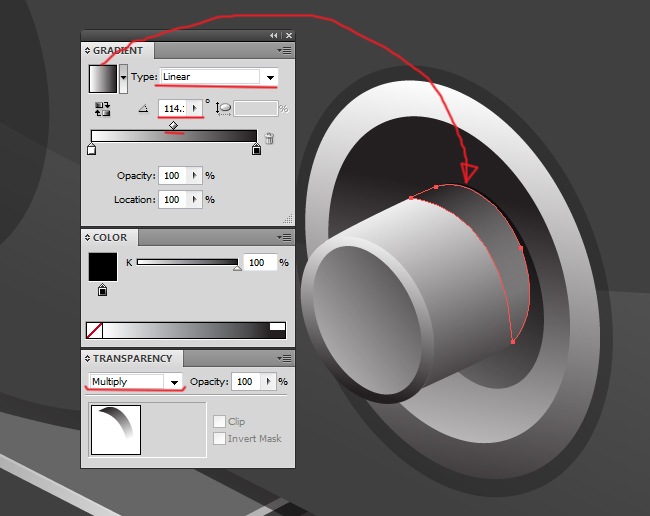Click the gradient stop indicator icon below color swatch
Viewport: 650px width, 516px height.
pyautogui.click(x=102, y=290)
